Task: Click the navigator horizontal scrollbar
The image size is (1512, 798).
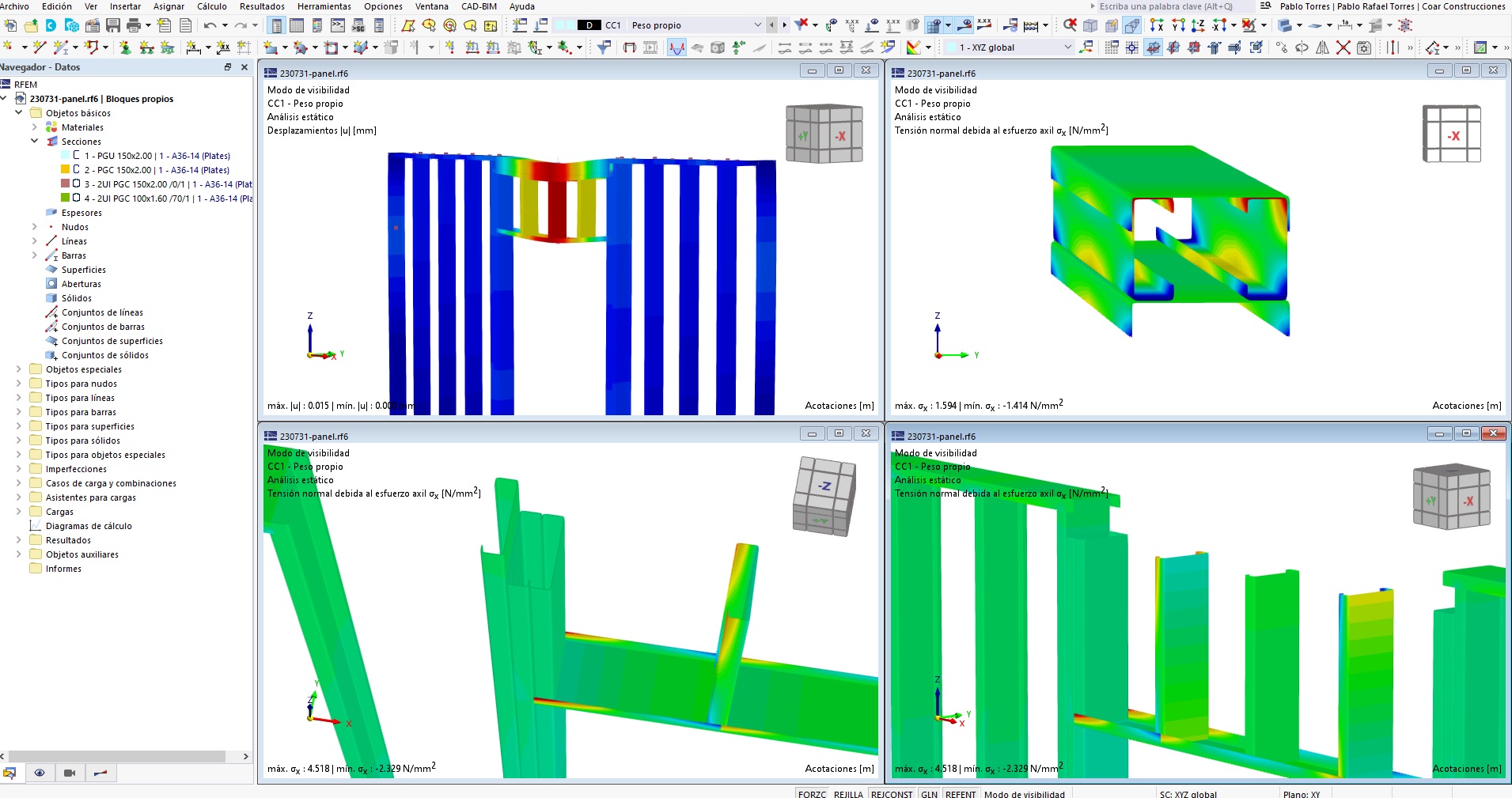Action: [117, 756]
